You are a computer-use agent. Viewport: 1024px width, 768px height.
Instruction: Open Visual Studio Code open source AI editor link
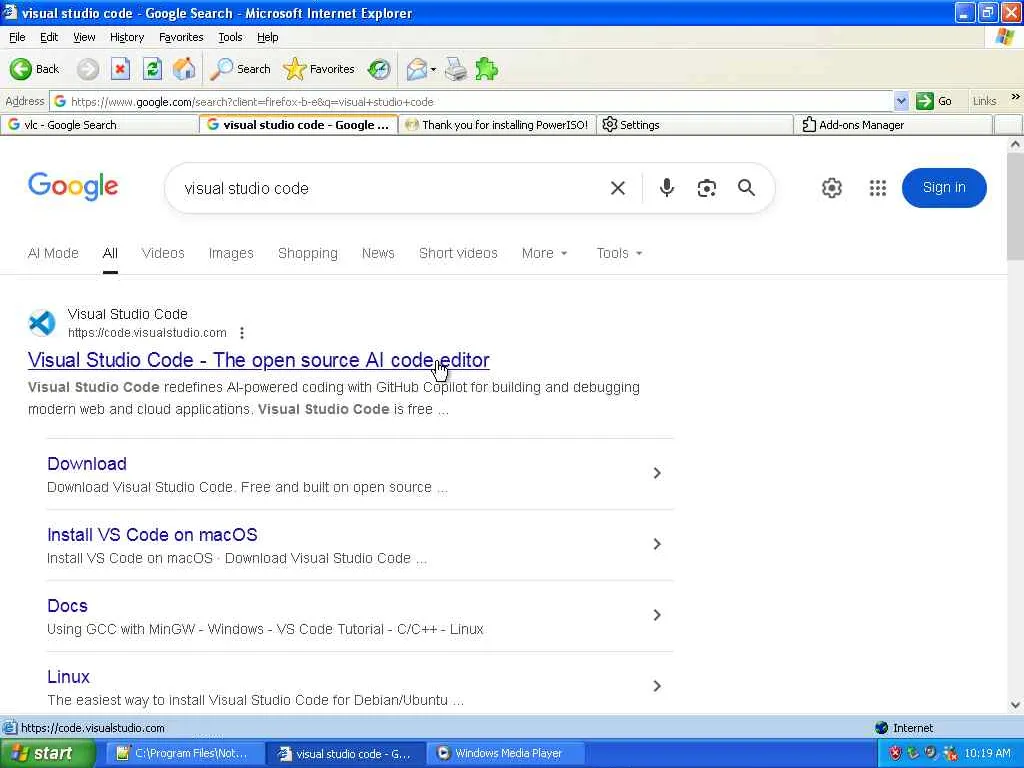click(259, 360)
